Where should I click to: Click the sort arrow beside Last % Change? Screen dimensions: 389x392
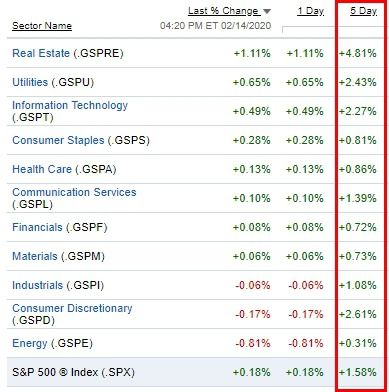(267, 11)
